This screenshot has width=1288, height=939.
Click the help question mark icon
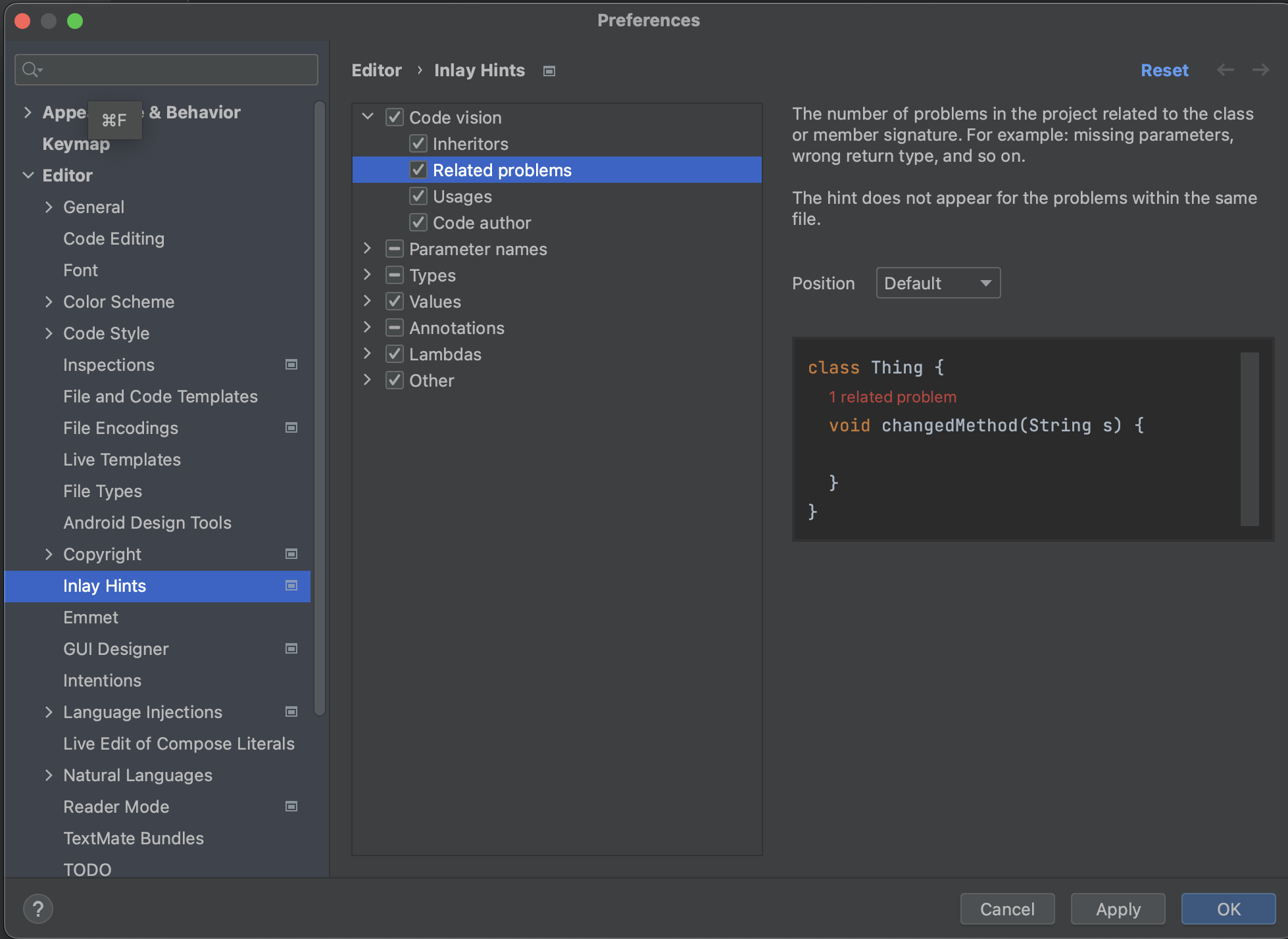(38, 909)
